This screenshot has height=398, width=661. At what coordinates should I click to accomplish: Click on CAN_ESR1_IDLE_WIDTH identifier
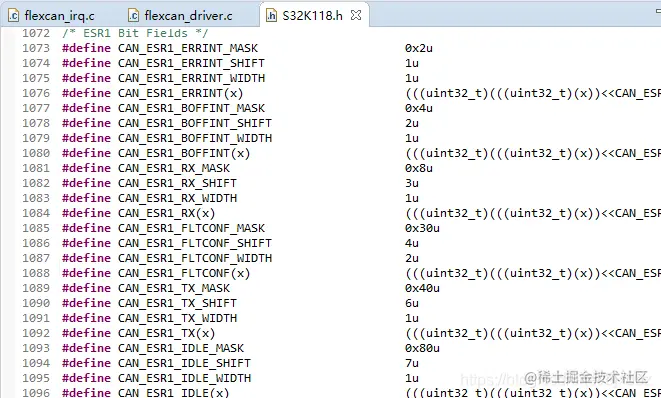pyautogui.click(x=184, y=378)
